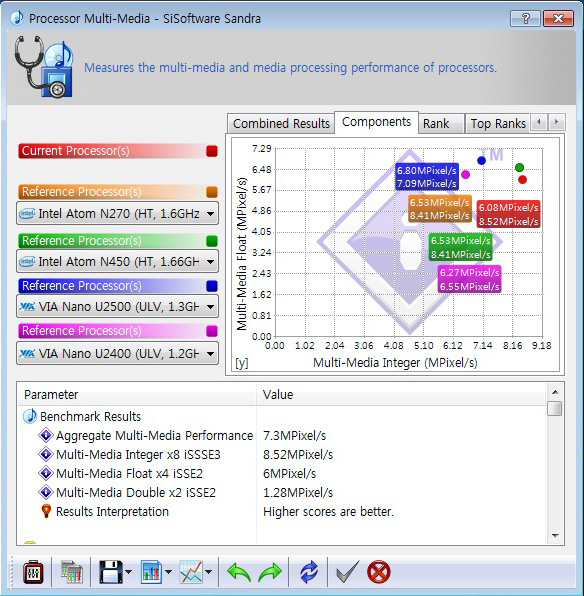Open the Top Ranks tab

(497, 124)
